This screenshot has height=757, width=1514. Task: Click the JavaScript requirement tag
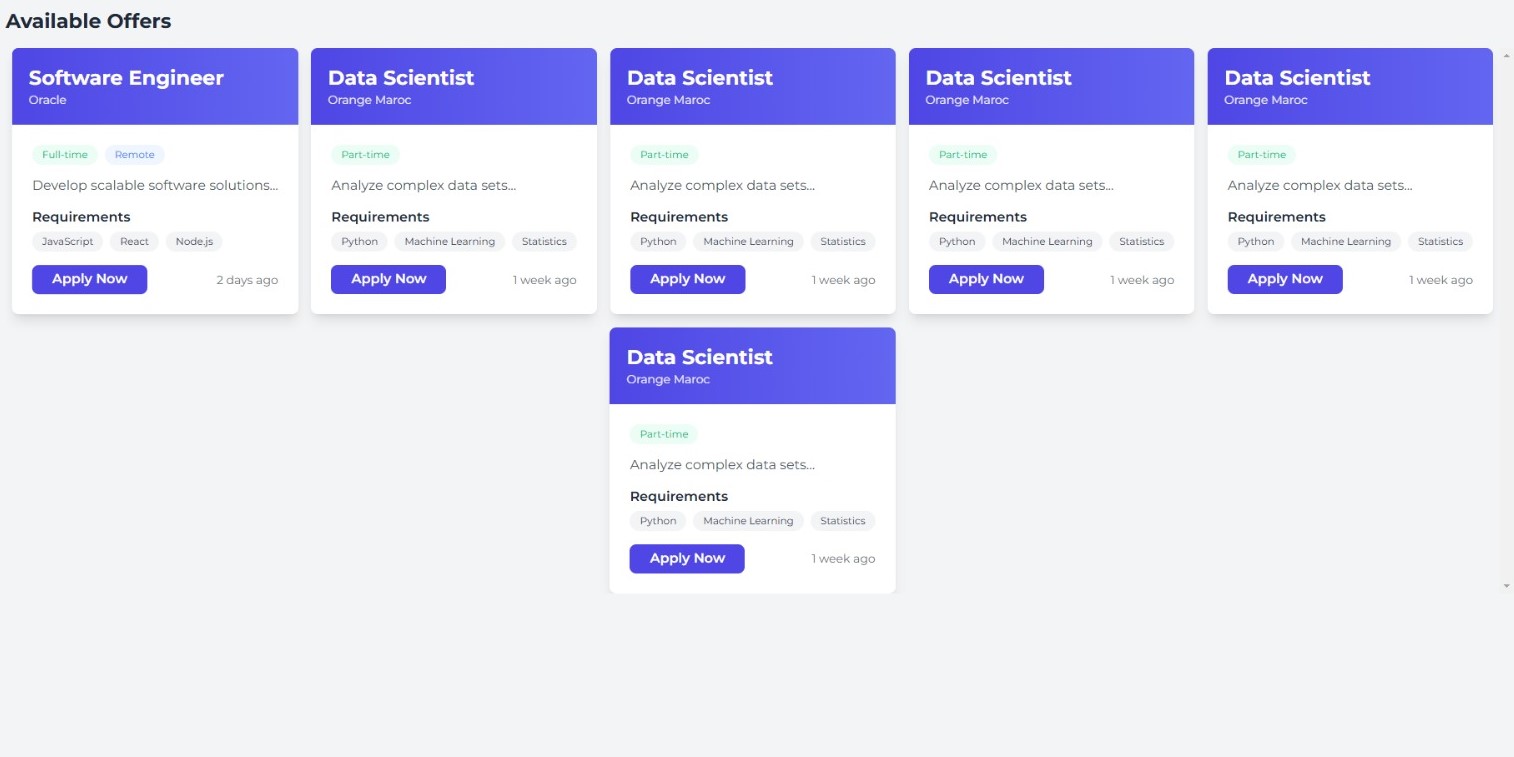(67, 241)
